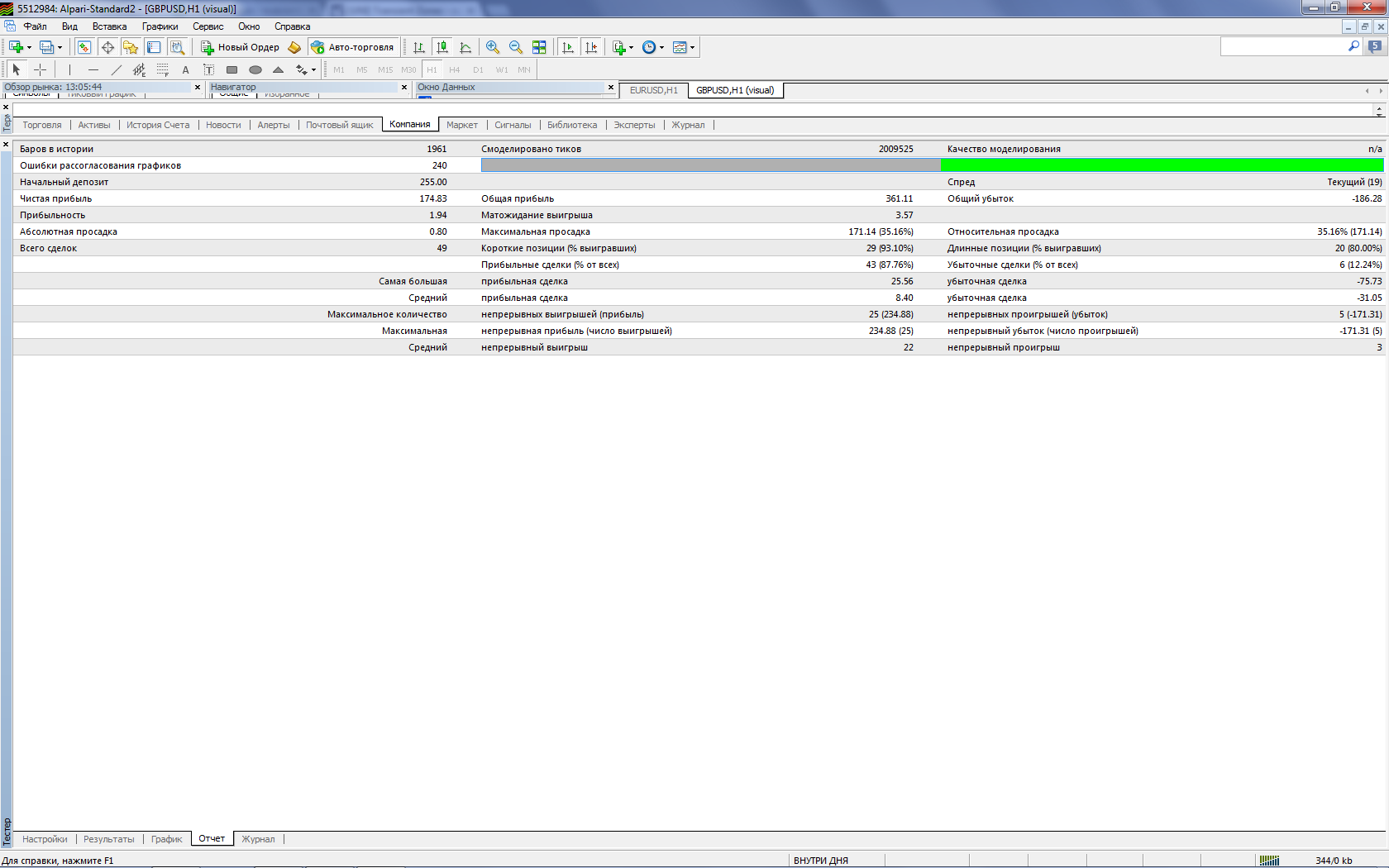The height and width of the screenshot is (868, 1389).
Task: Select the line chart type icon
Action: coord(465,47)
